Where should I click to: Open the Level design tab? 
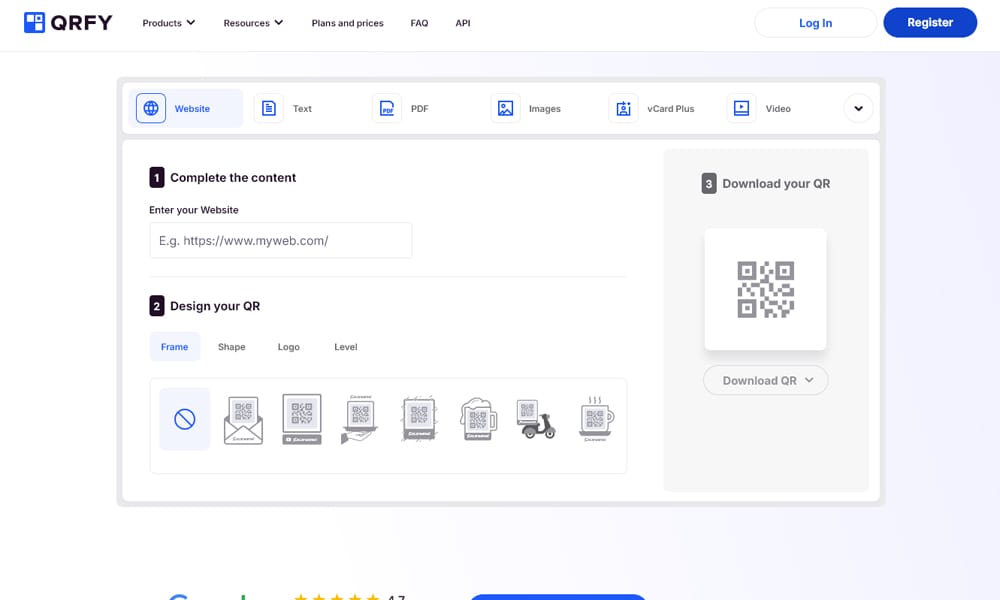345,347
